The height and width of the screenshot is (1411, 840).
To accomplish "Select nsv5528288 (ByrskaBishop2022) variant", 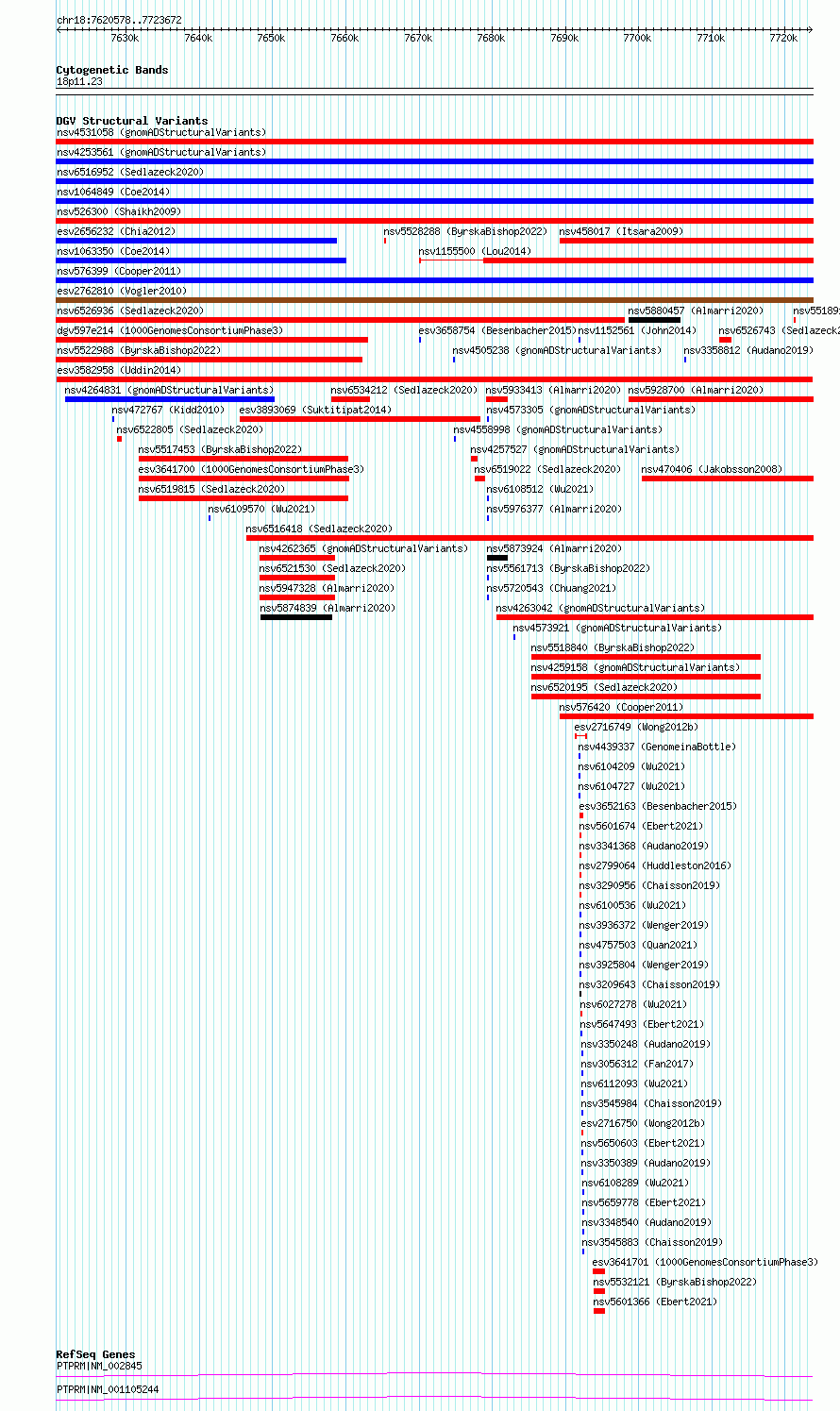I will (x=465, y=231).
